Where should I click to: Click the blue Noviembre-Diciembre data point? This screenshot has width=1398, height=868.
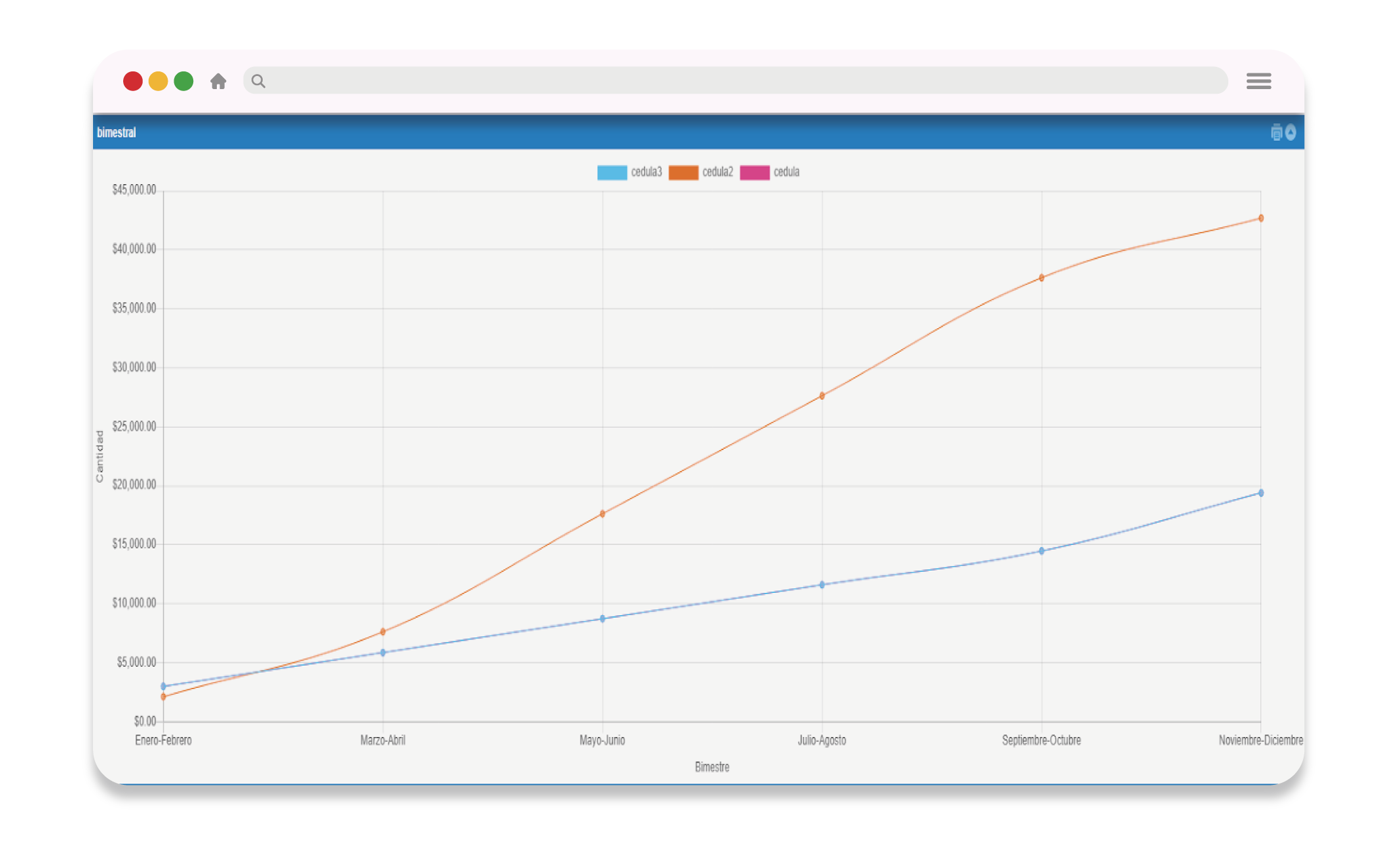1260,493
